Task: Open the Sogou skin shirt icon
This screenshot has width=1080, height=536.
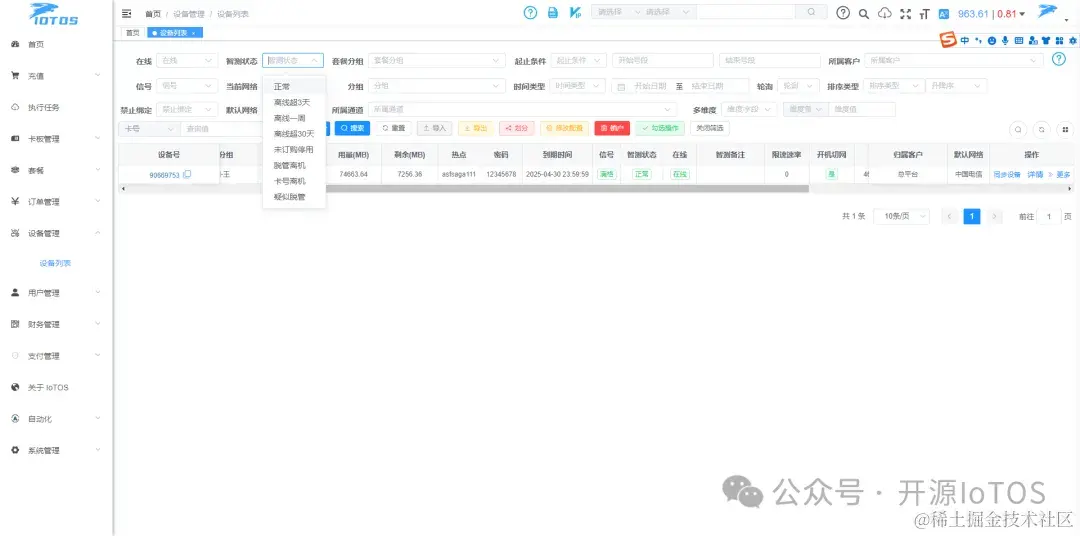Action: click(x=1046, y=41)
